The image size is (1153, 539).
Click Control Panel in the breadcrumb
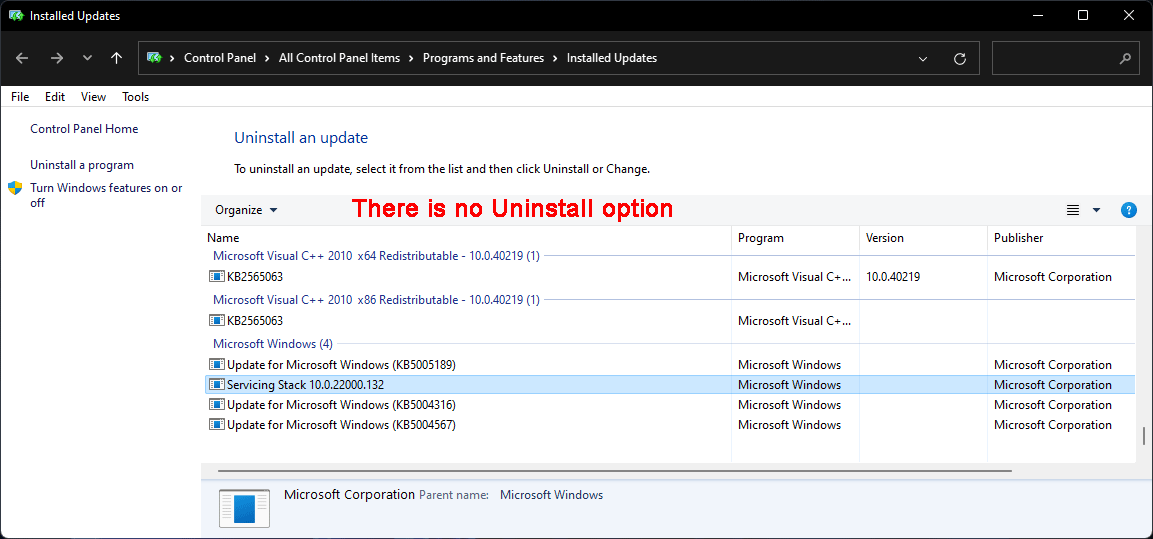click(x=220, y=58)
